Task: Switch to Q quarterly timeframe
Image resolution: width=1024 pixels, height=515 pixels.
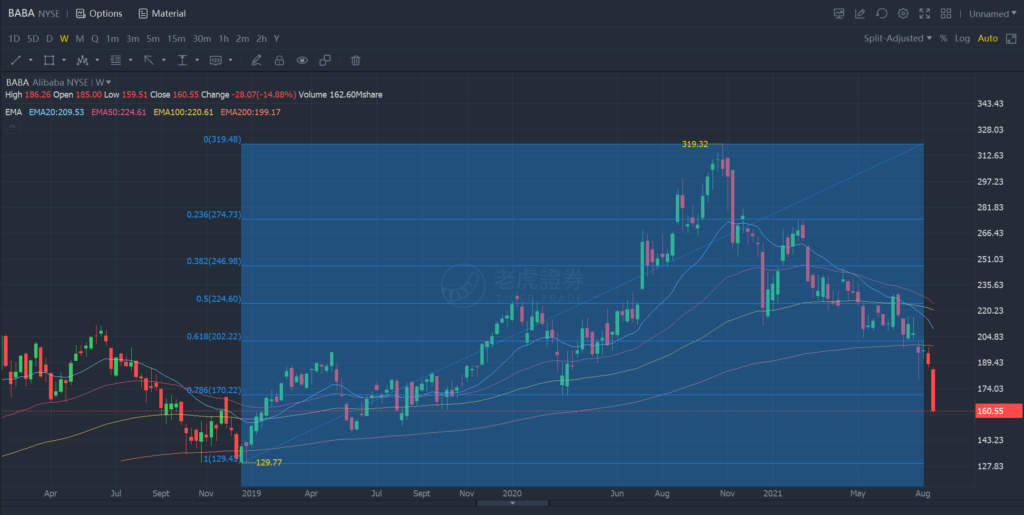Action: 95,39
